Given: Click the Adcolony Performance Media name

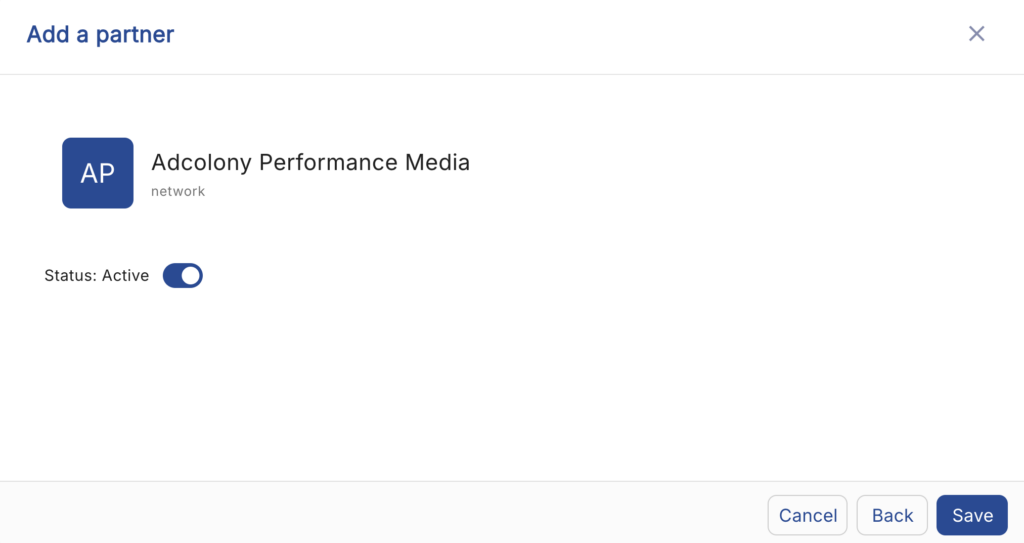Looking at the screenshot, I should (310, 162).
